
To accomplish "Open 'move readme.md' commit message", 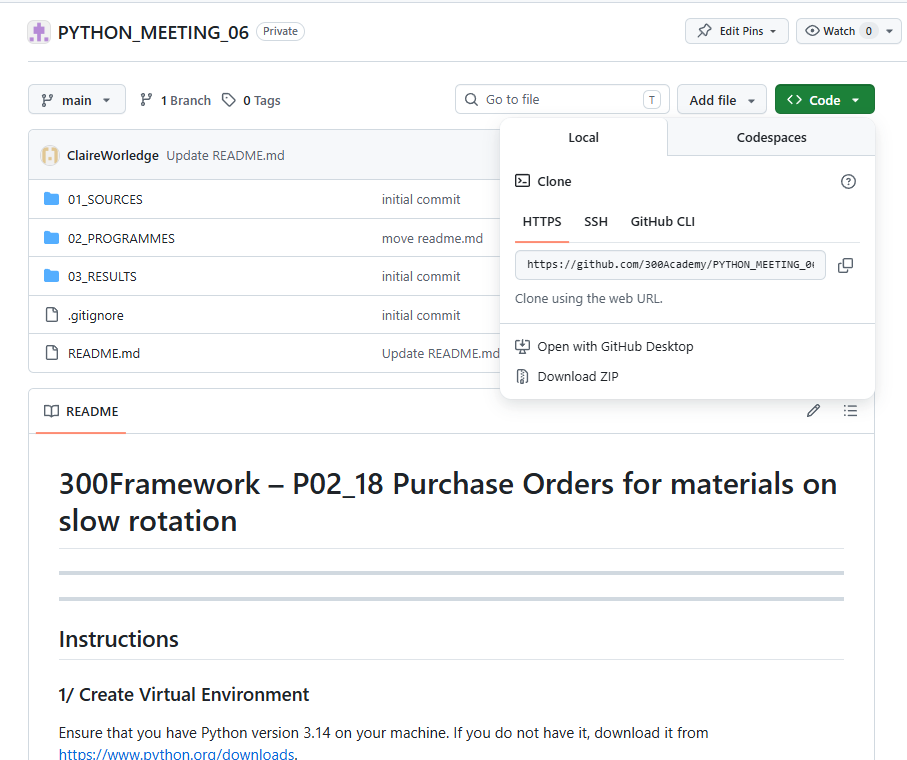I will pos(432,238).
